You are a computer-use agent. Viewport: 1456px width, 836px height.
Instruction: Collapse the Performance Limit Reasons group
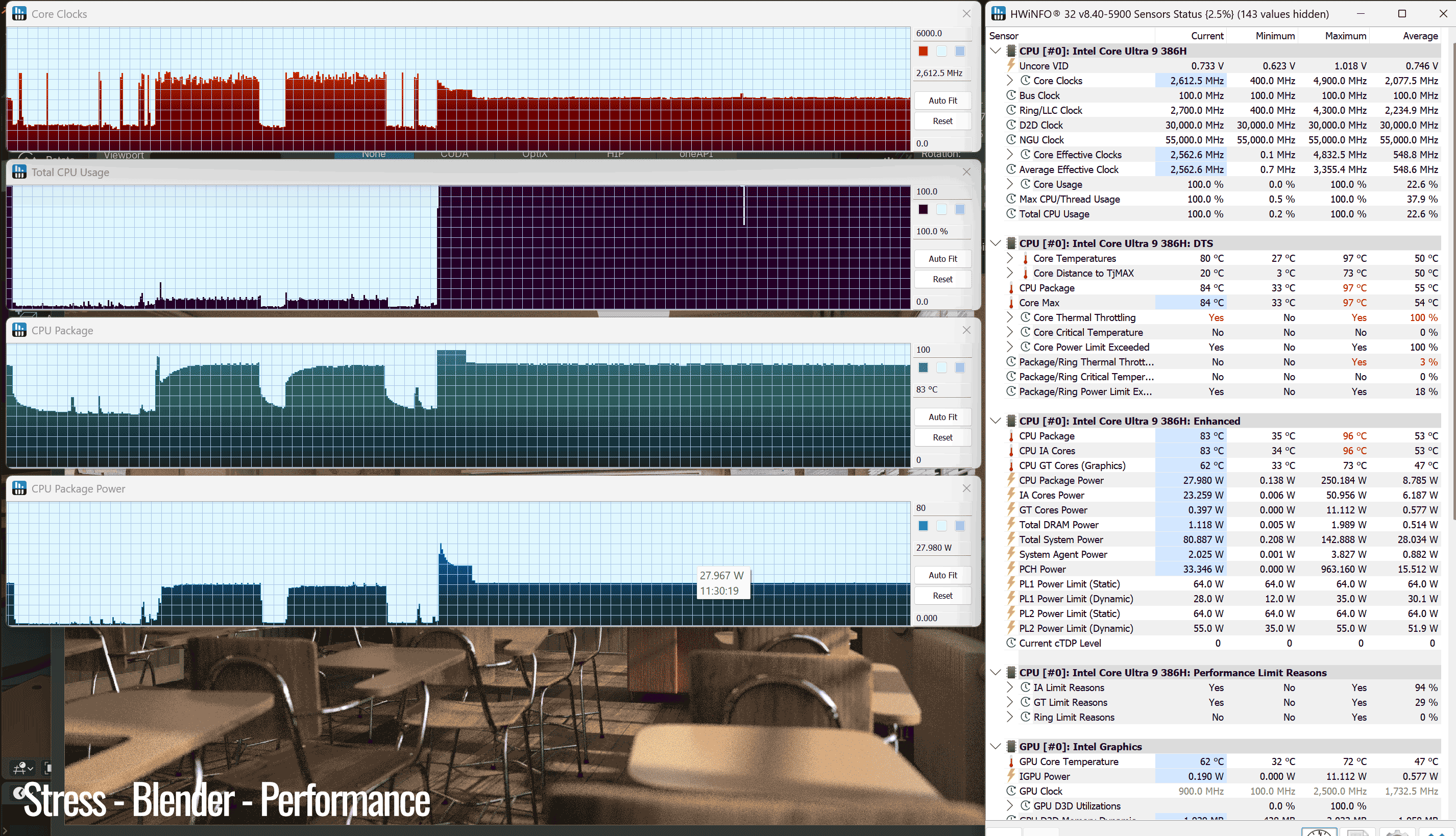click(x=996, y=672)
